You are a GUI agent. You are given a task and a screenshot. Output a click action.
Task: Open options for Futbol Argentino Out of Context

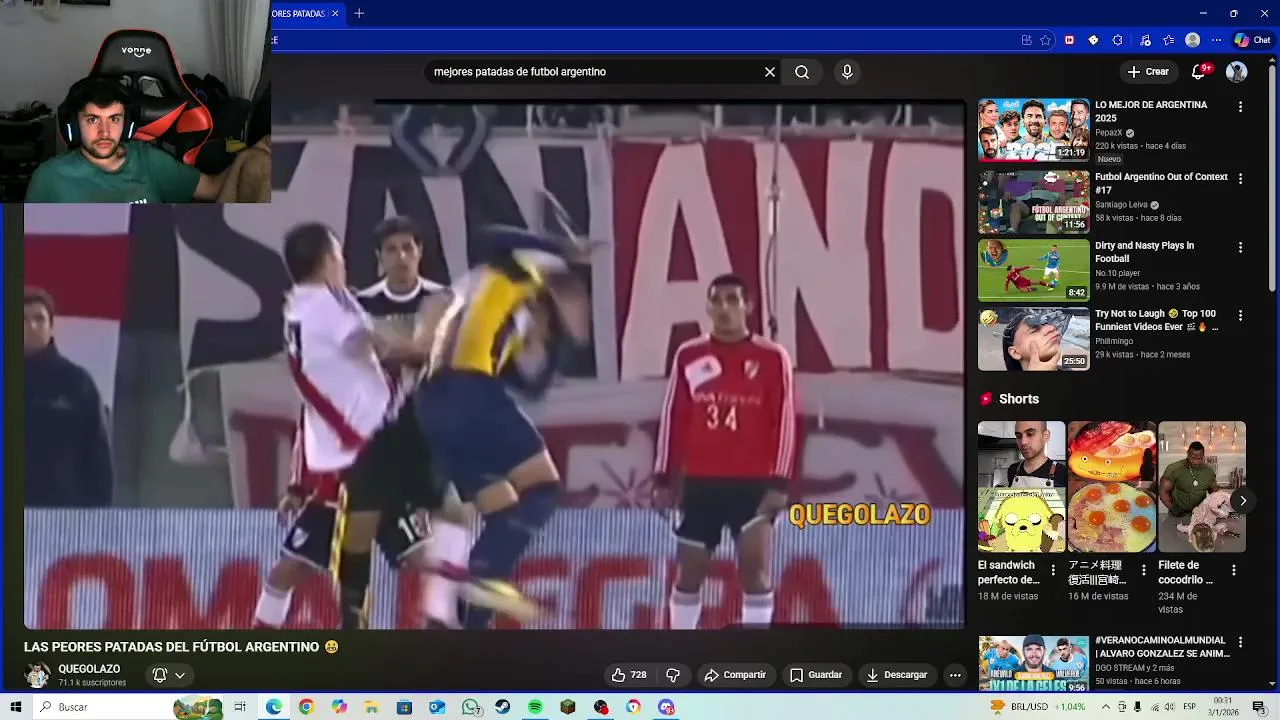click(1240, 179)
